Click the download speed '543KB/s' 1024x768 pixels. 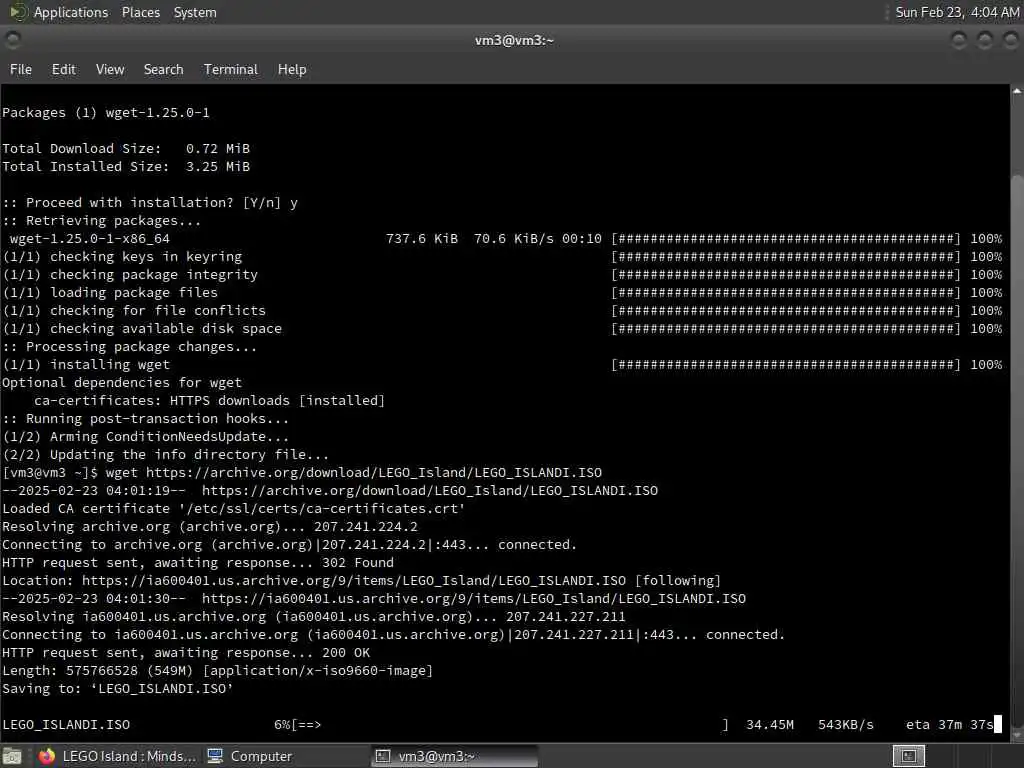tap(846, 725)
